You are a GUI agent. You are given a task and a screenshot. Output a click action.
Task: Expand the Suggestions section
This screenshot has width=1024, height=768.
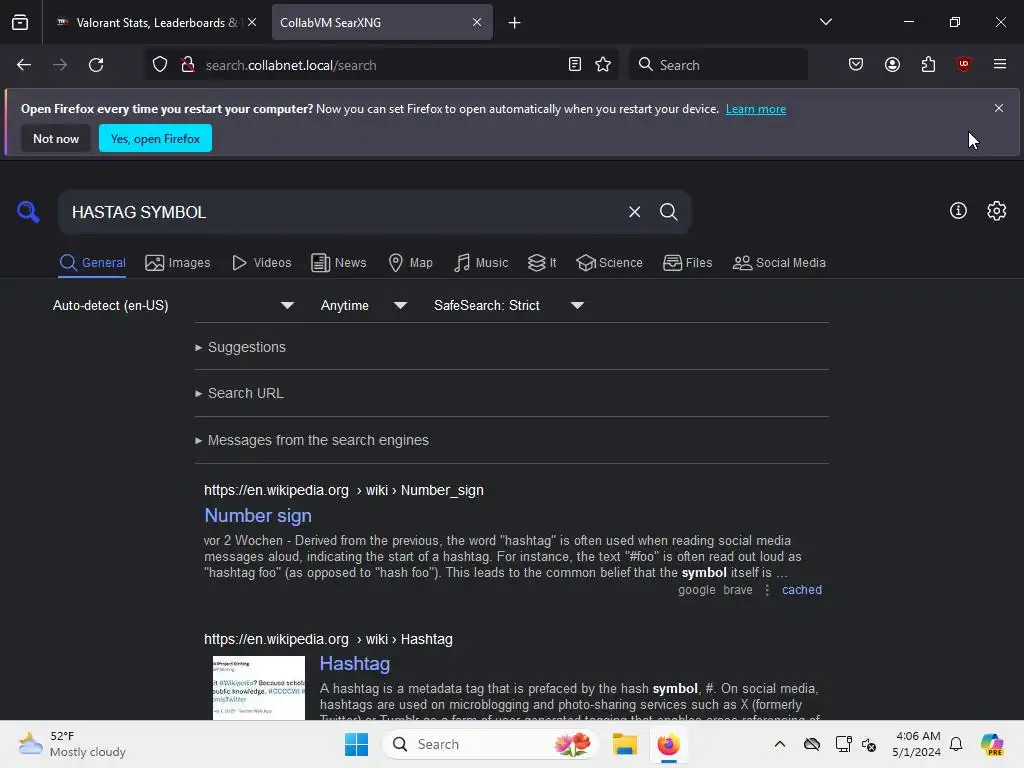point(240,347)
